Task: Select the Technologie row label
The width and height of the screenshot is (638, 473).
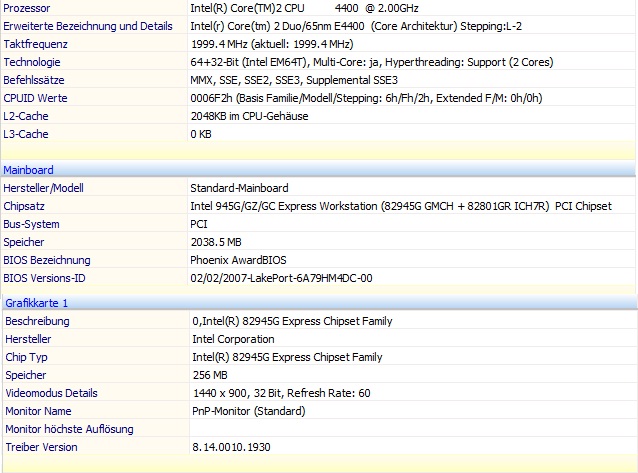Action: coord(32,62)
